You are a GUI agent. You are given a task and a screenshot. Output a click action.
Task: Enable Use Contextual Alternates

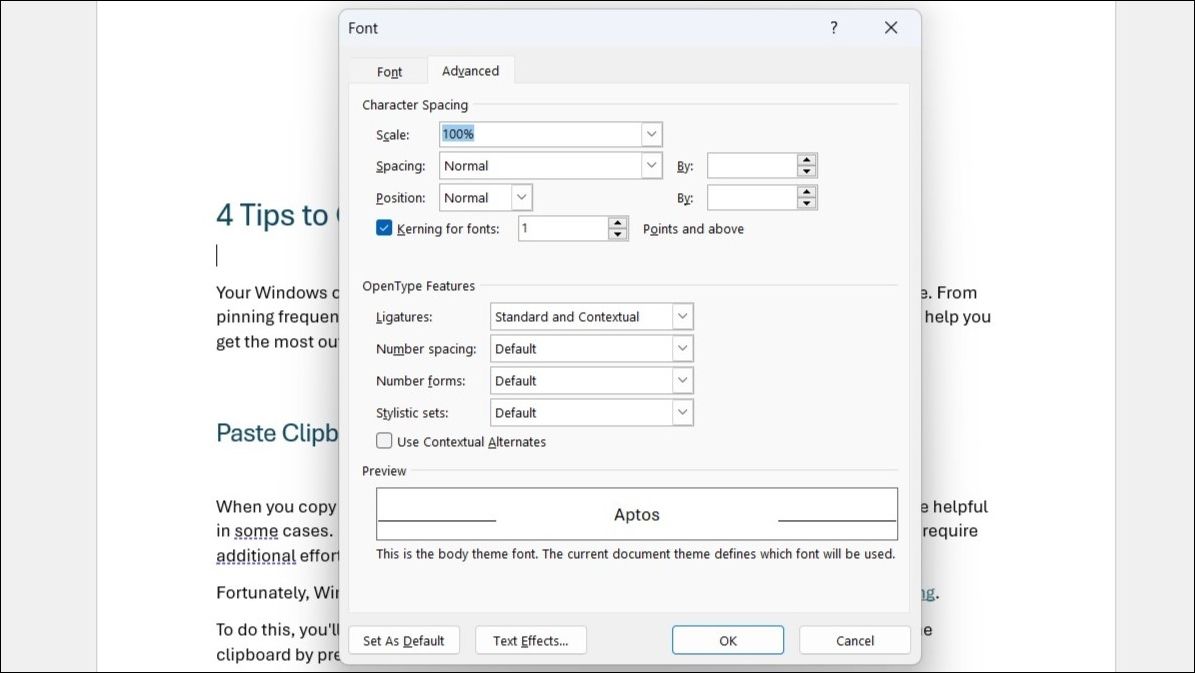pyautogui.click(x=383, y=441)
